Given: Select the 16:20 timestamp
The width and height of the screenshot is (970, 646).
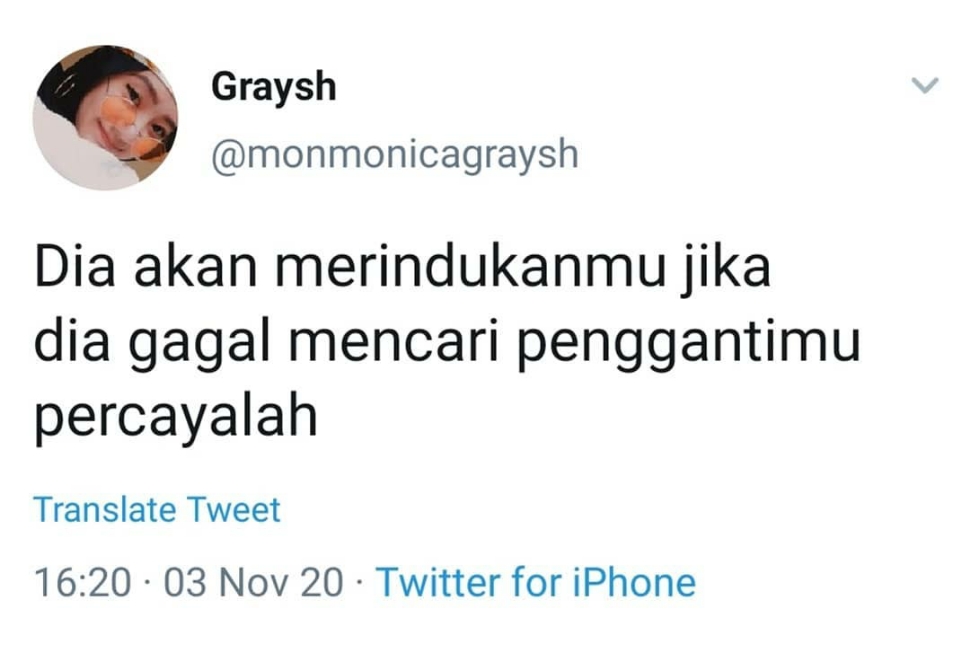Looking at the screenshot, I should [83, 583].
